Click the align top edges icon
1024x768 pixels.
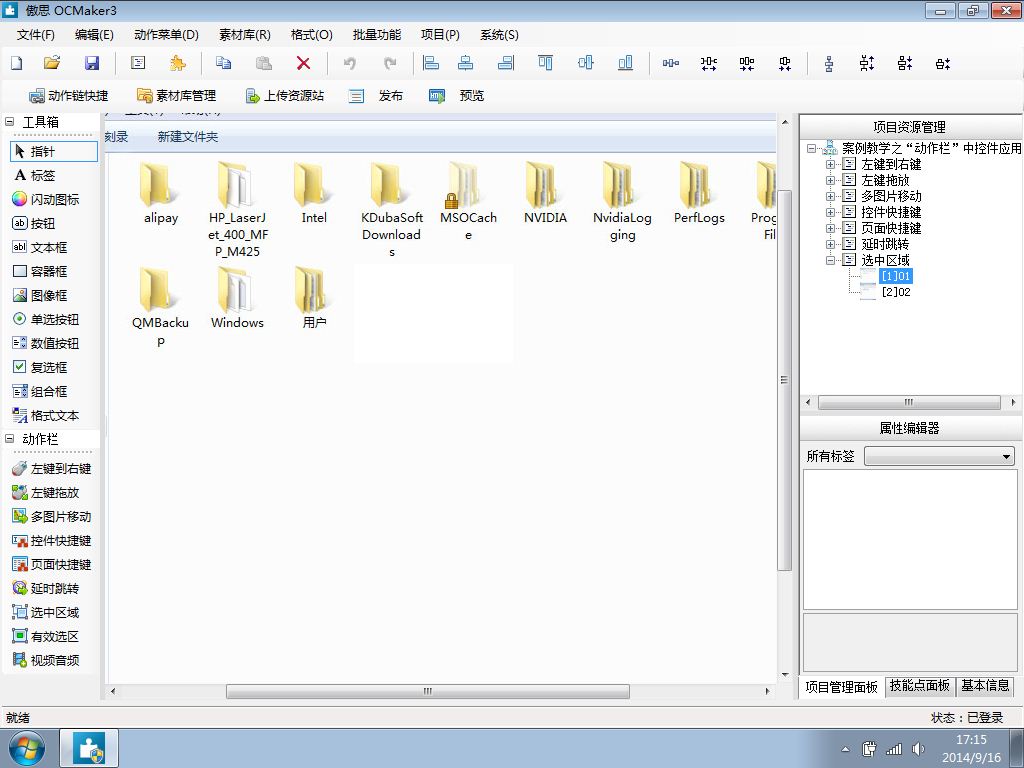[x=545, y=63]
